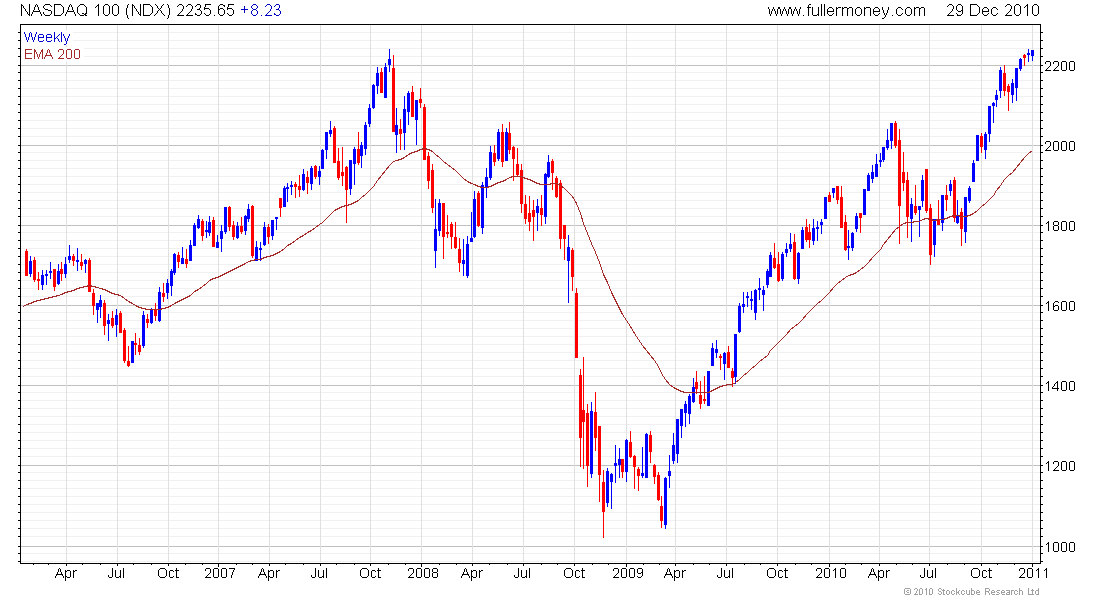This screenshot has width=1100, height=600.
Task: Select the EMA 200 legend label
Action: coord(52,55)
